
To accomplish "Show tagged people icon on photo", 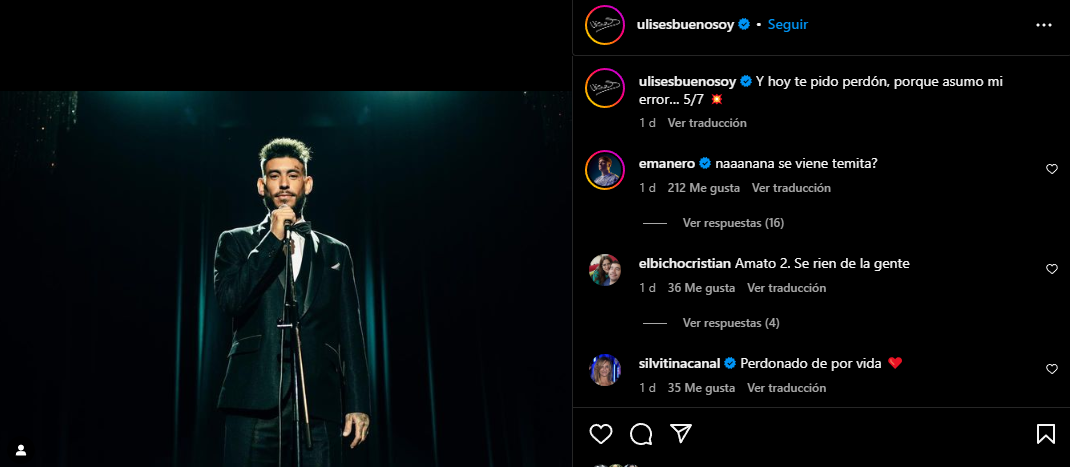I will pyautogui.click(x=20, y=450).
